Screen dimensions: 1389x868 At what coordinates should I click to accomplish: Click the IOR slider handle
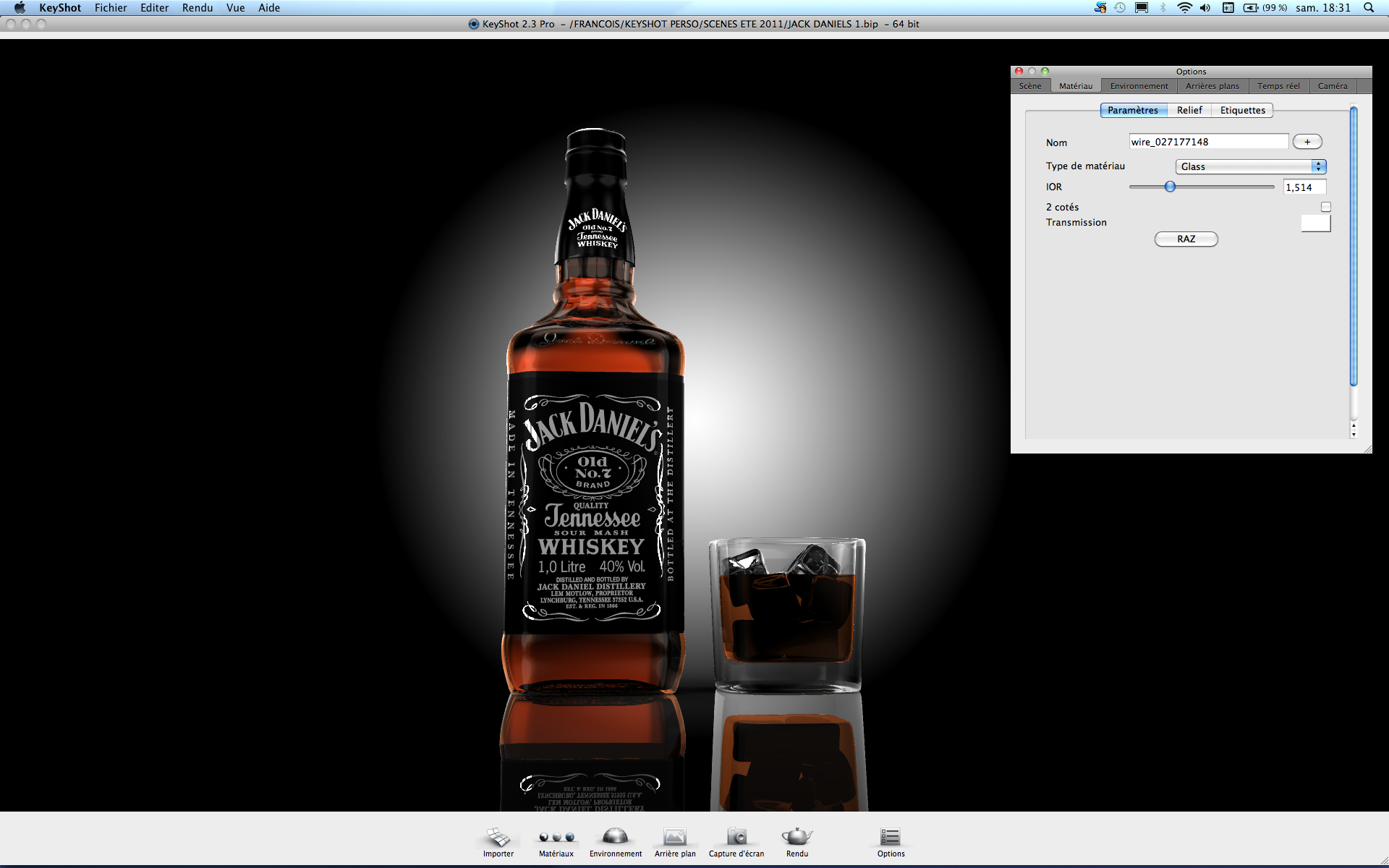click(1170, 187)
